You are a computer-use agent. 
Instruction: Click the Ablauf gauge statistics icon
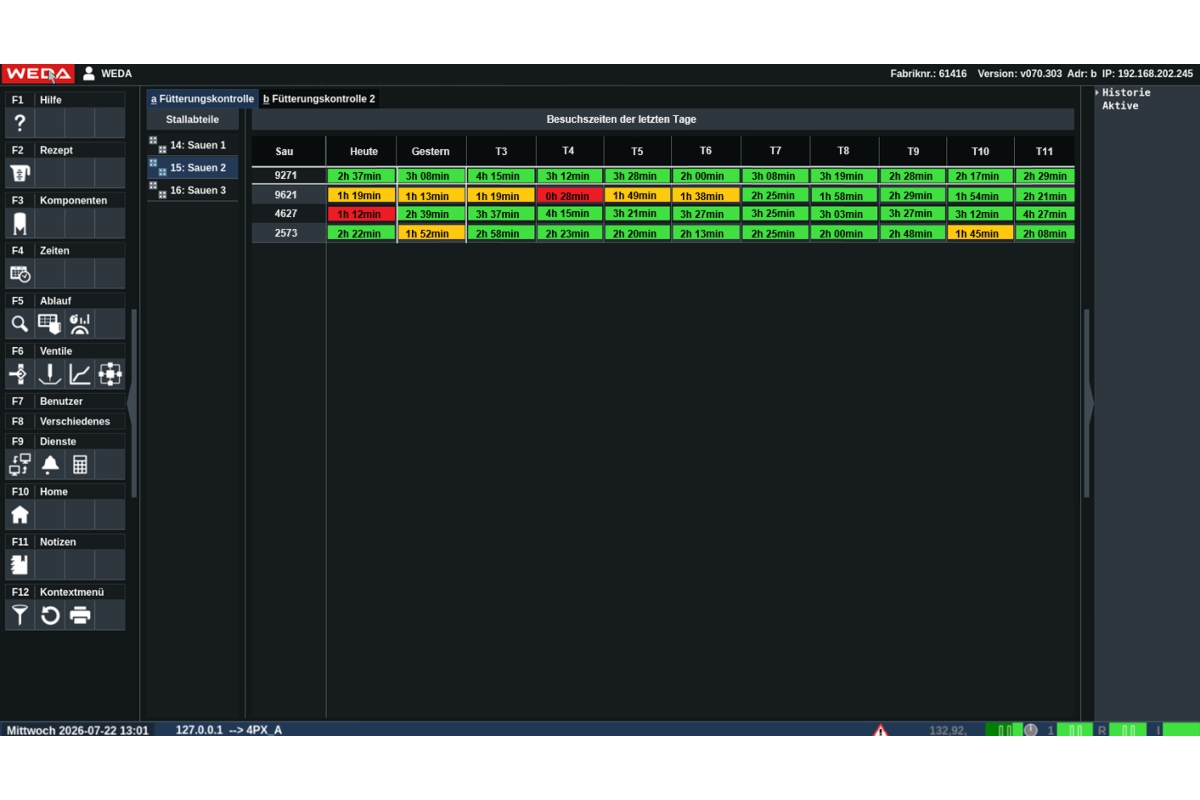tap(80, 324)
